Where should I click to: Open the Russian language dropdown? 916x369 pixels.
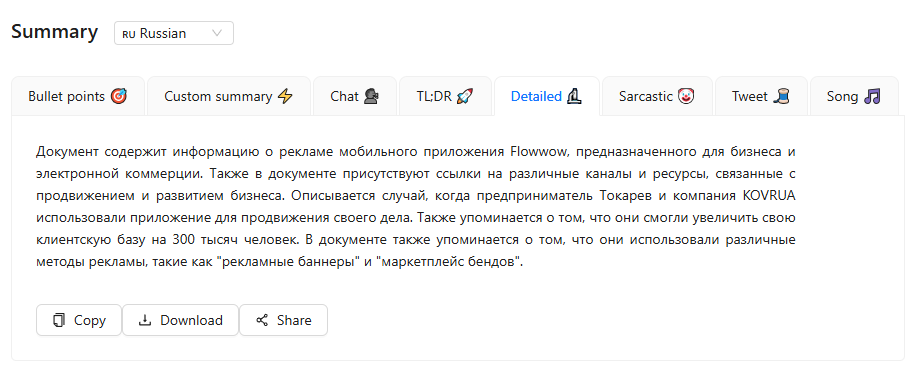[174, 33]
